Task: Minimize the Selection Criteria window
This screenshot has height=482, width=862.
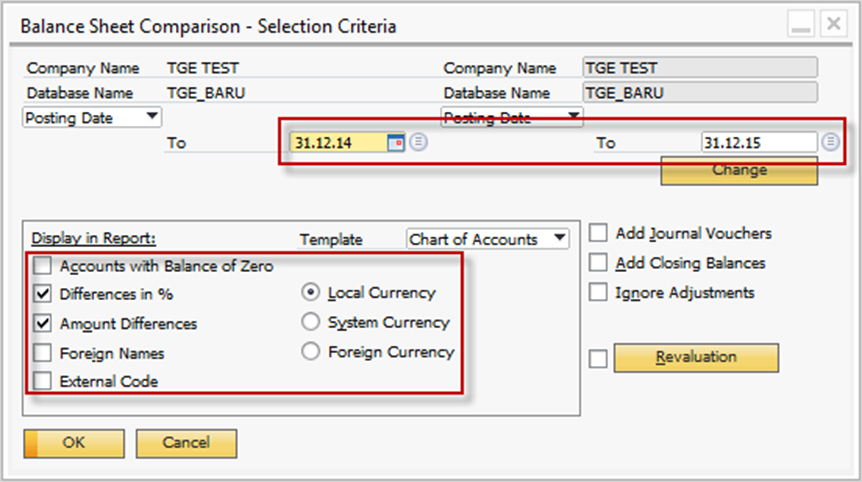Action: 800,24
